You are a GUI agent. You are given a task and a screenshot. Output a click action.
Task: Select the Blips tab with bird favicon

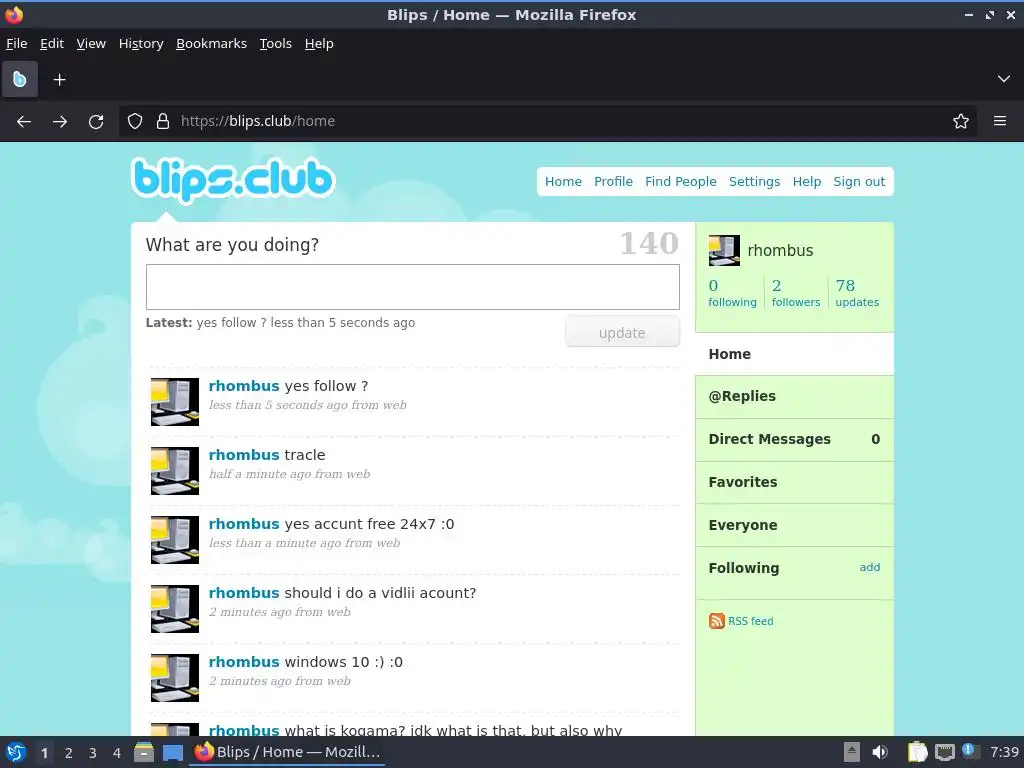(20, 79)
